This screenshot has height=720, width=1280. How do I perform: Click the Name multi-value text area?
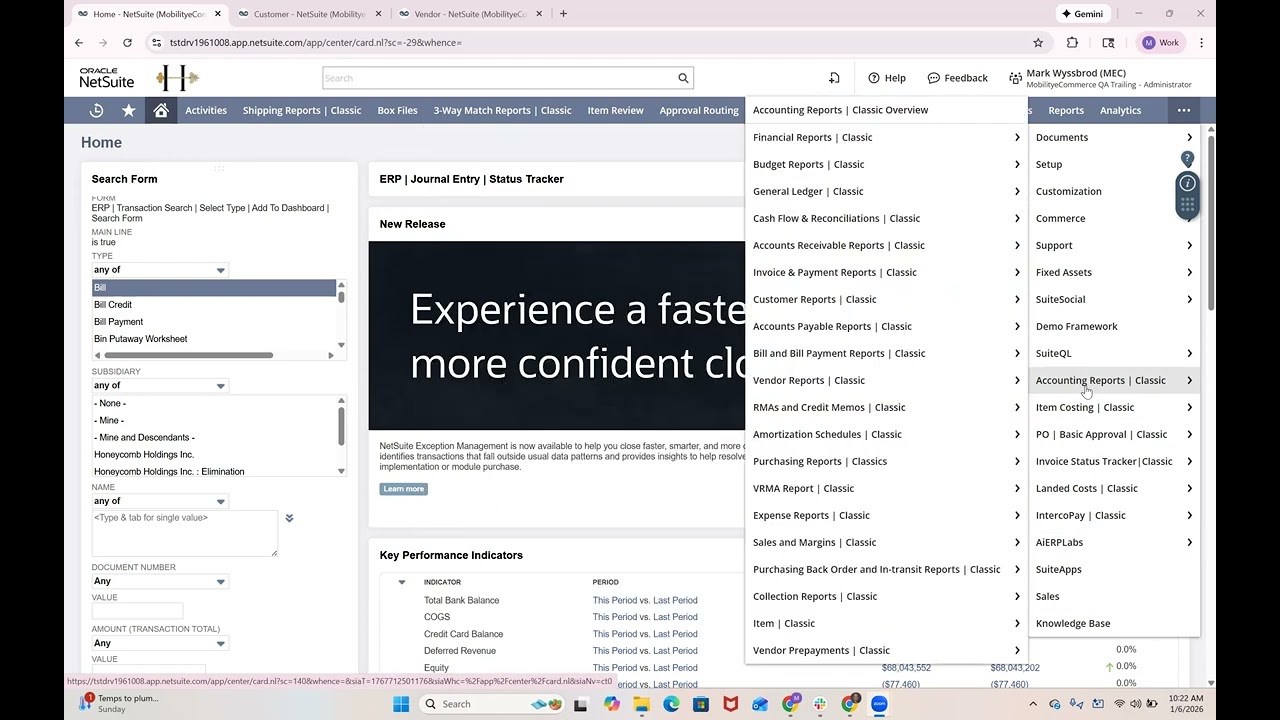point(184,533)
